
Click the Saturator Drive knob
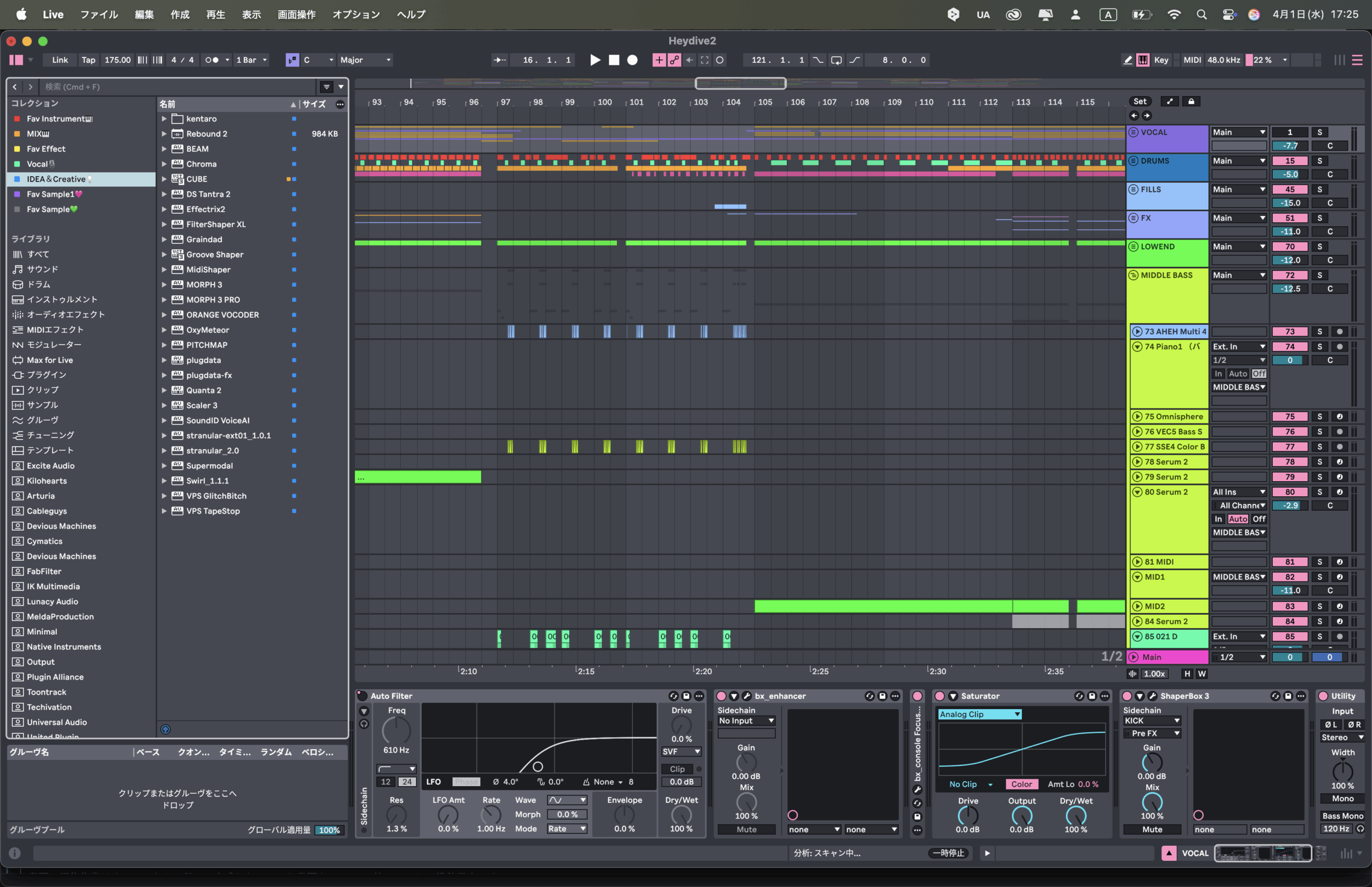point(968,815)
